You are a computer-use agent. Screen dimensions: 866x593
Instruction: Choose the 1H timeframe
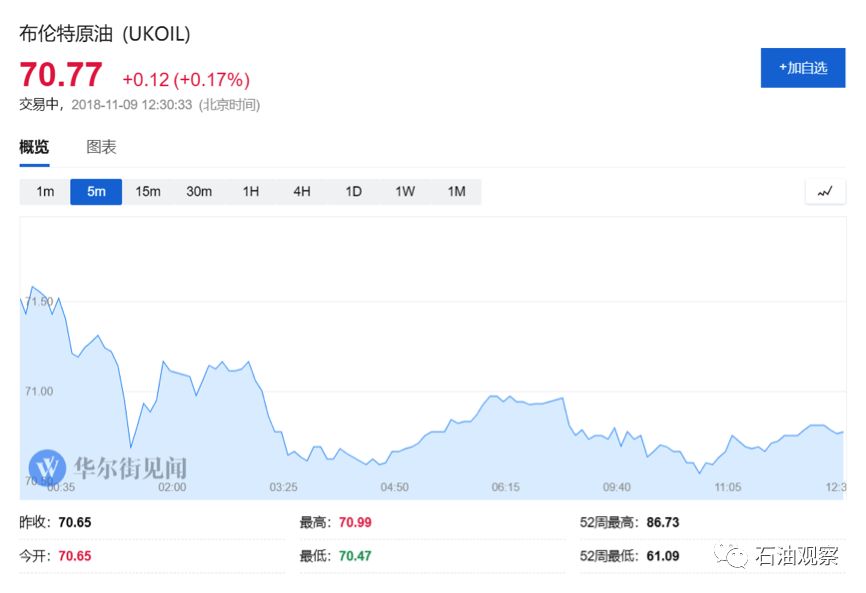click(251, 192)
